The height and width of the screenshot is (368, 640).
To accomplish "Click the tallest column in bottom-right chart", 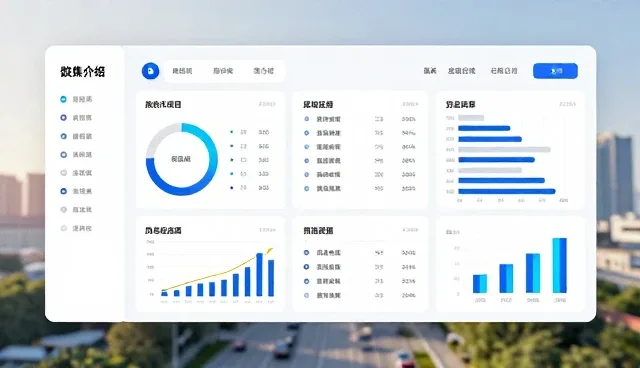I will click(560, 265).
